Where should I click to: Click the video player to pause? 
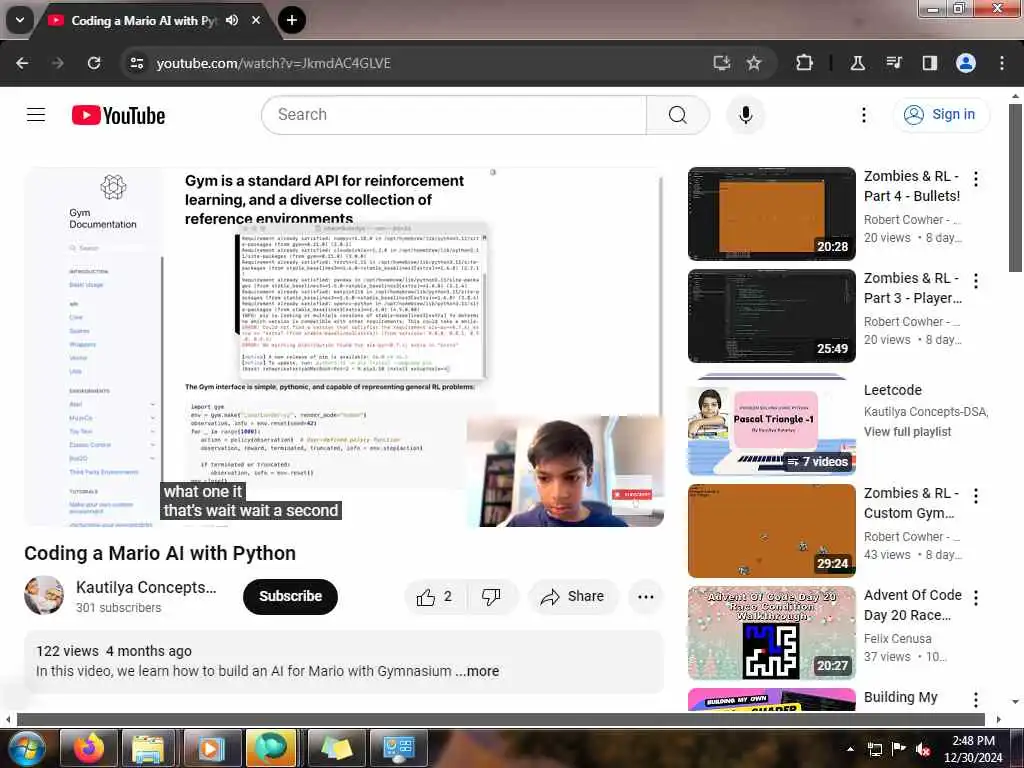[344, 347]
